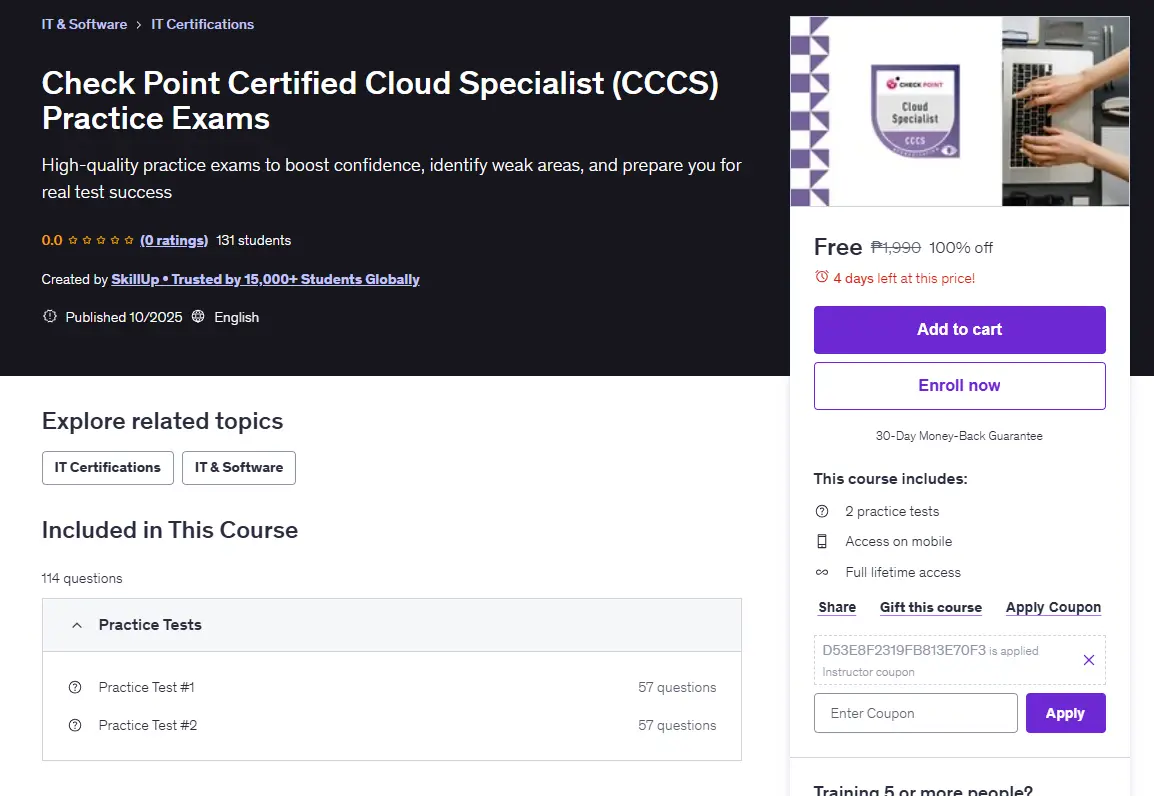This screenshot has height=796, width=1154.
Task: Click the course subtitle description text
Action: click(x=392, y=179)
